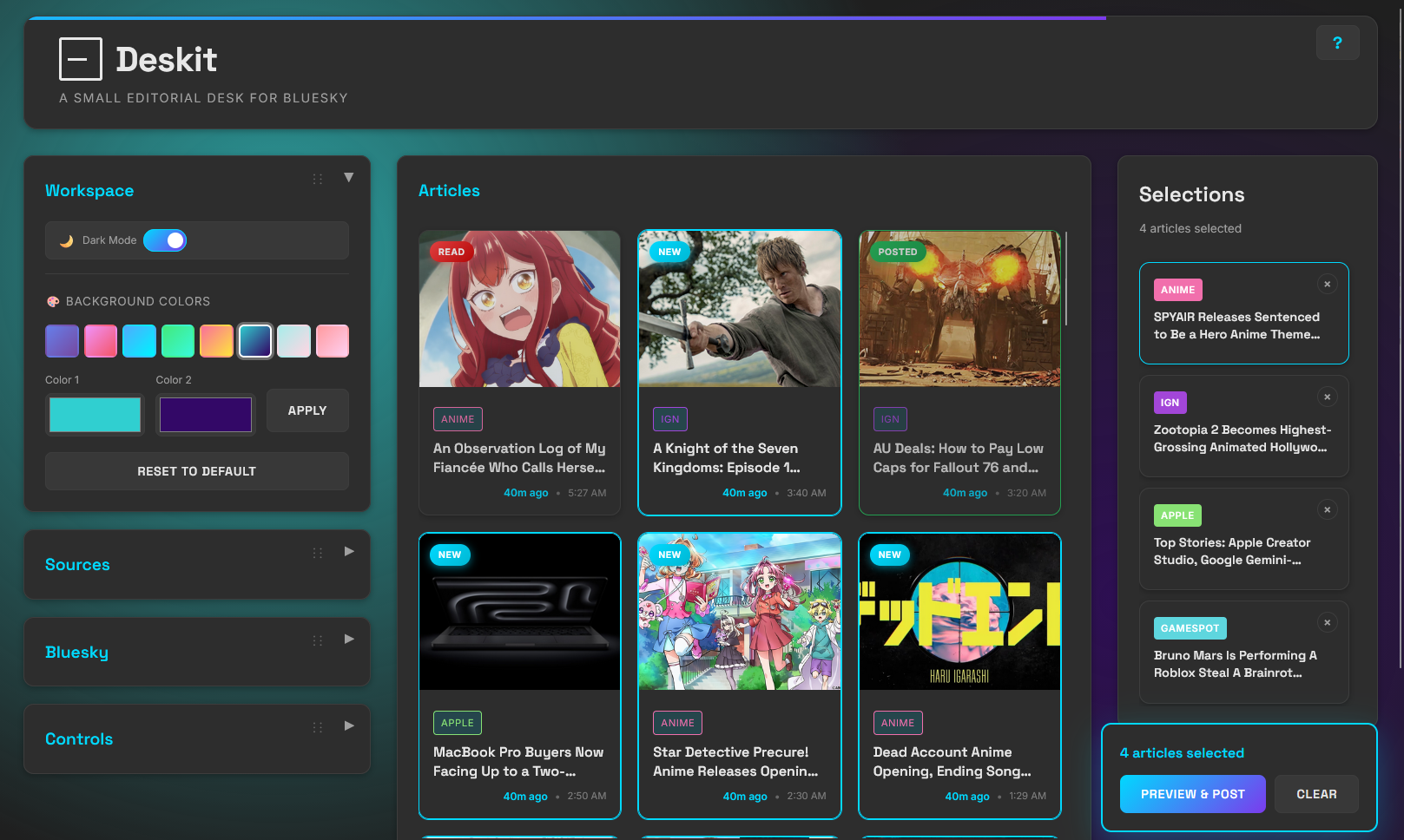
Task: Click the Sources panel drag handle
Action: [x=318, y=553]
